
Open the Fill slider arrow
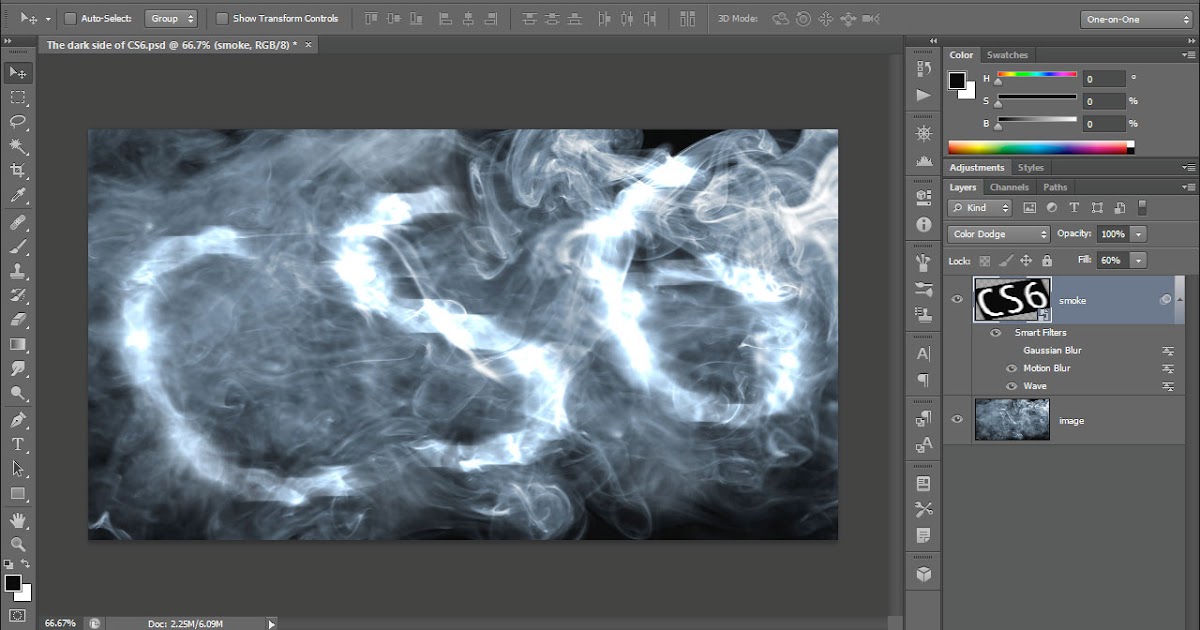click(x=1139, y=260)
